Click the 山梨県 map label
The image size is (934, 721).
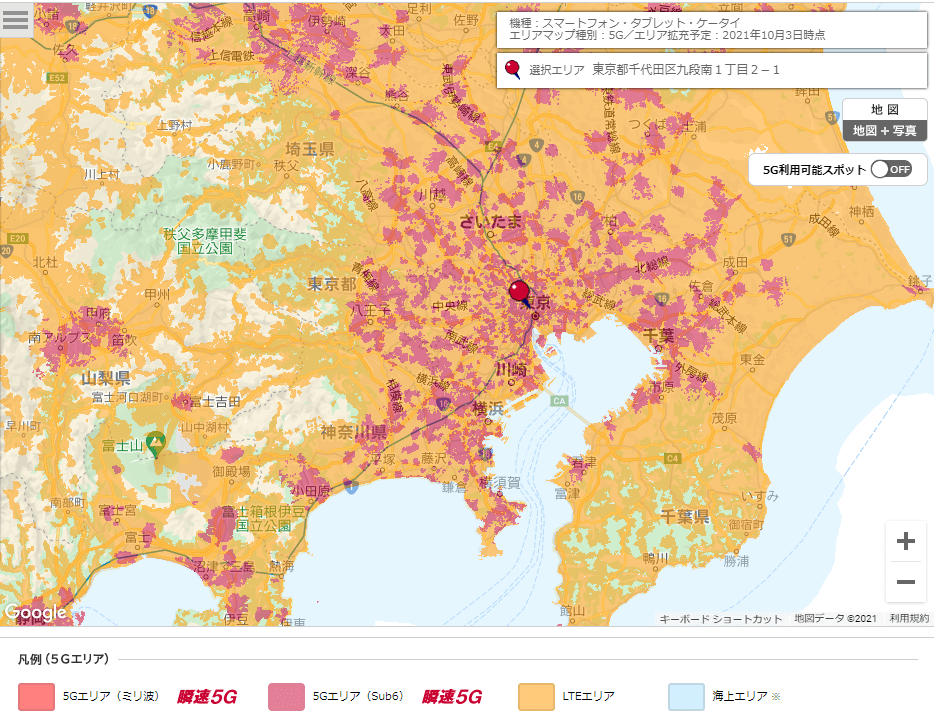106,378
